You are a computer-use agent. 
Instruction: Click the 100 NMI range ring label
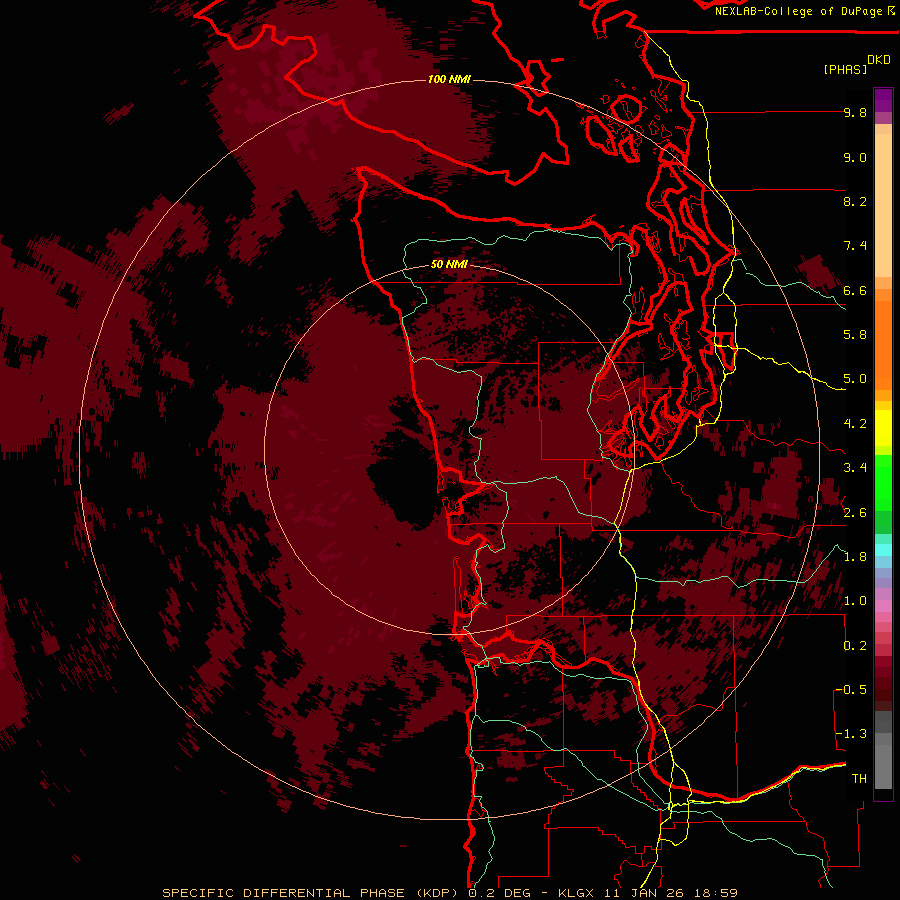point(449,79)
